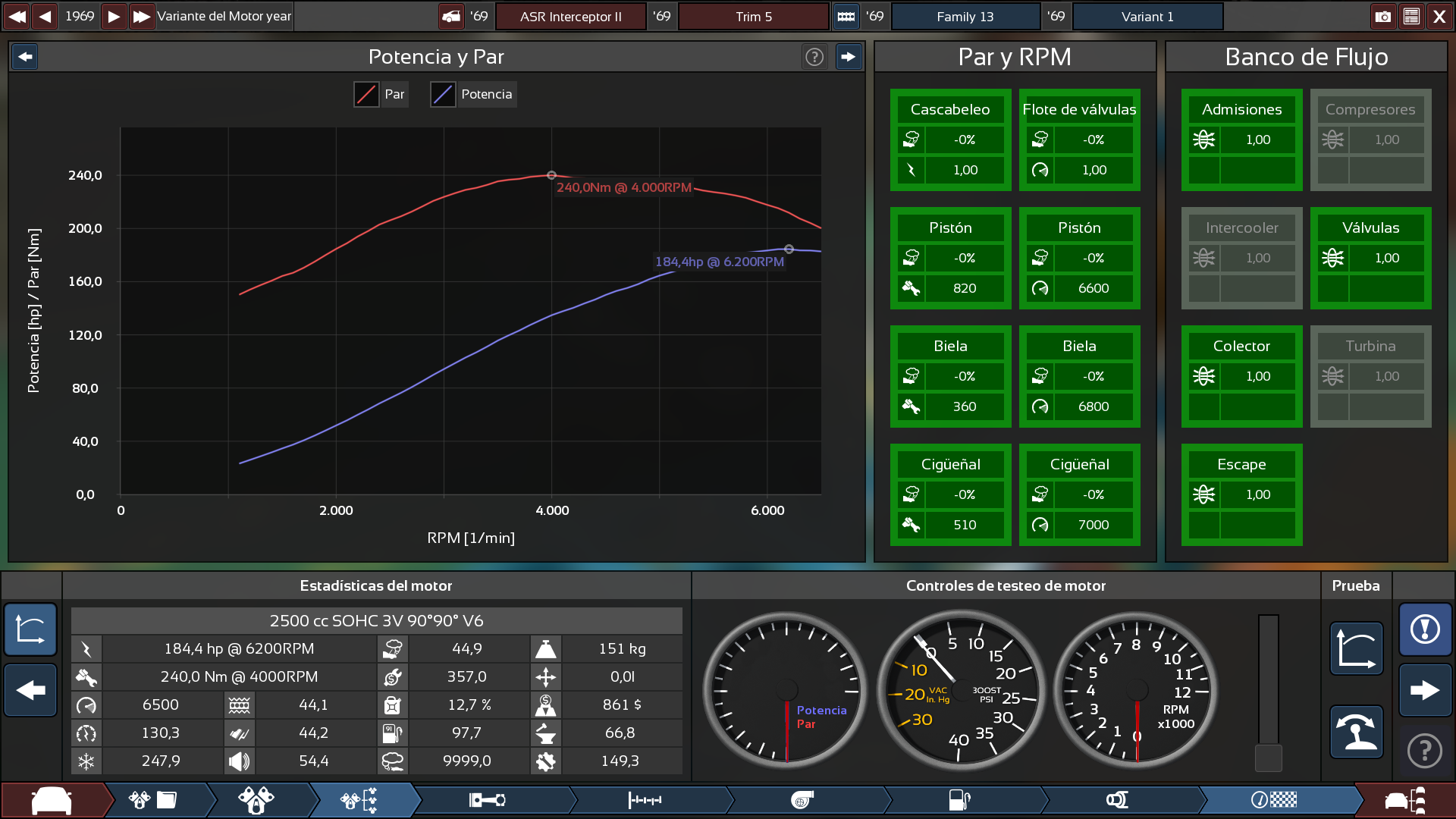Viewport: 1456px width, 819px height.
Task: Select the Admisiones flow tile
Action: [1241, 140]
